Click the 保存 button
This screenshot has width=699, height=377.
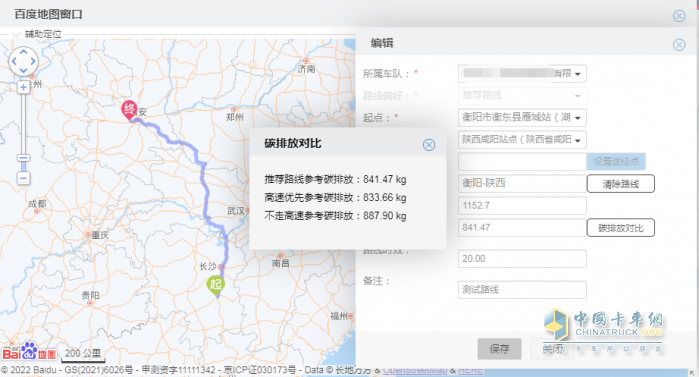tap(499, 349)
